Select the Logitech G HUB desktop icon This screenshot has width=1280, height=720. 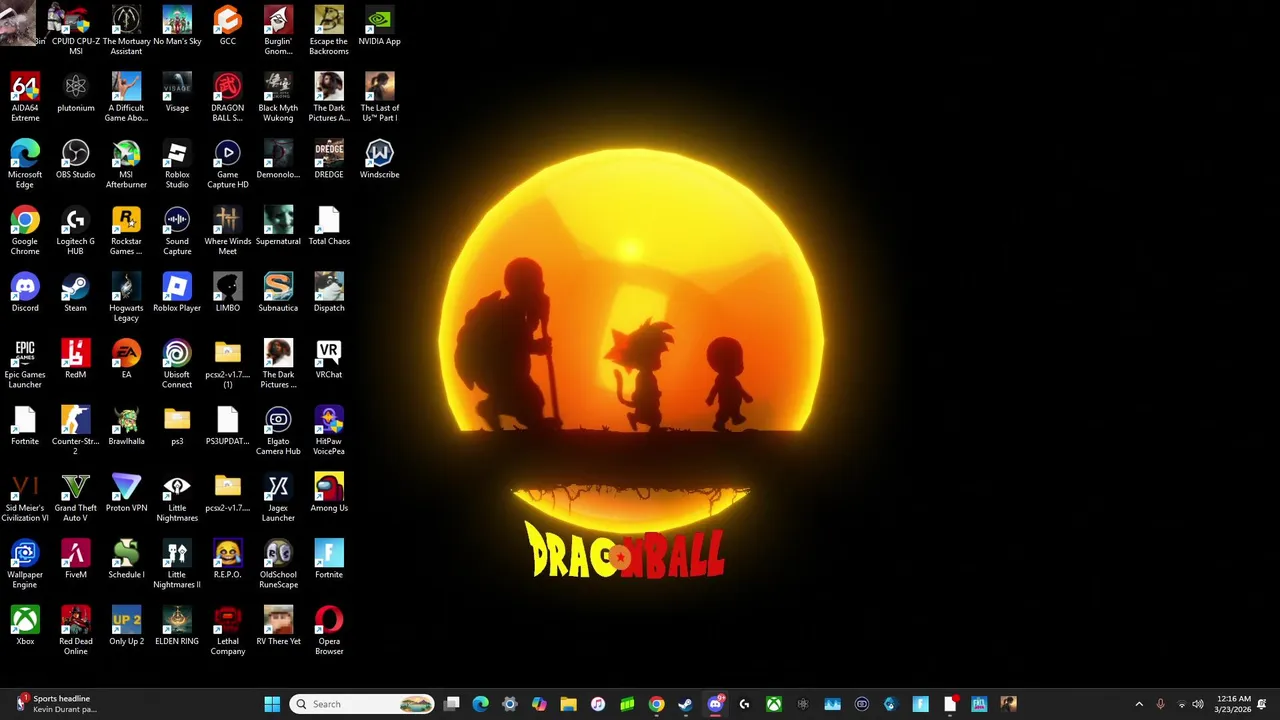pos(76,231)
